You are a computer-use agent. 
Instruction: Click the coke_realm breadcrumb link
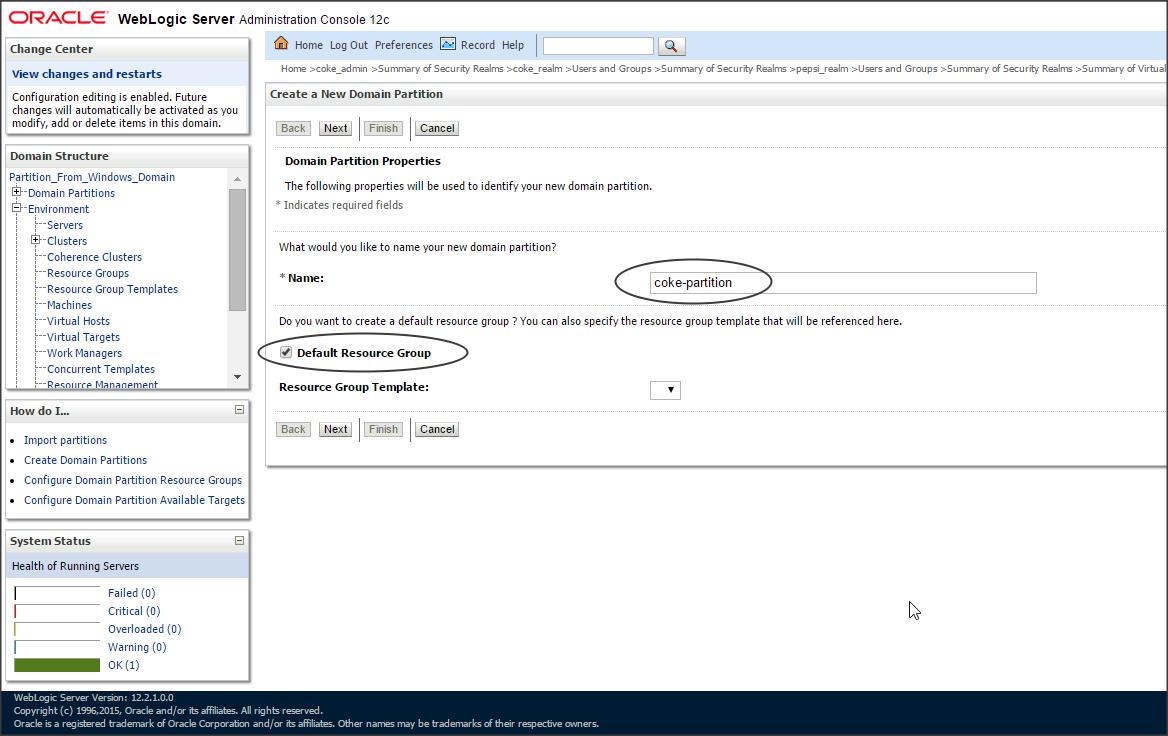tap(538, 69)
